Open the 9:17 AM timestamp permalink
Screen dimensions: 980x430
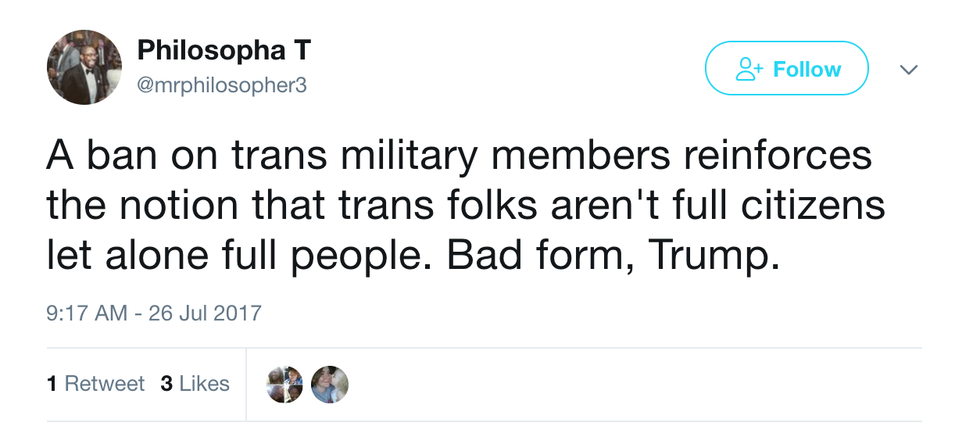[x=85, y=313]
